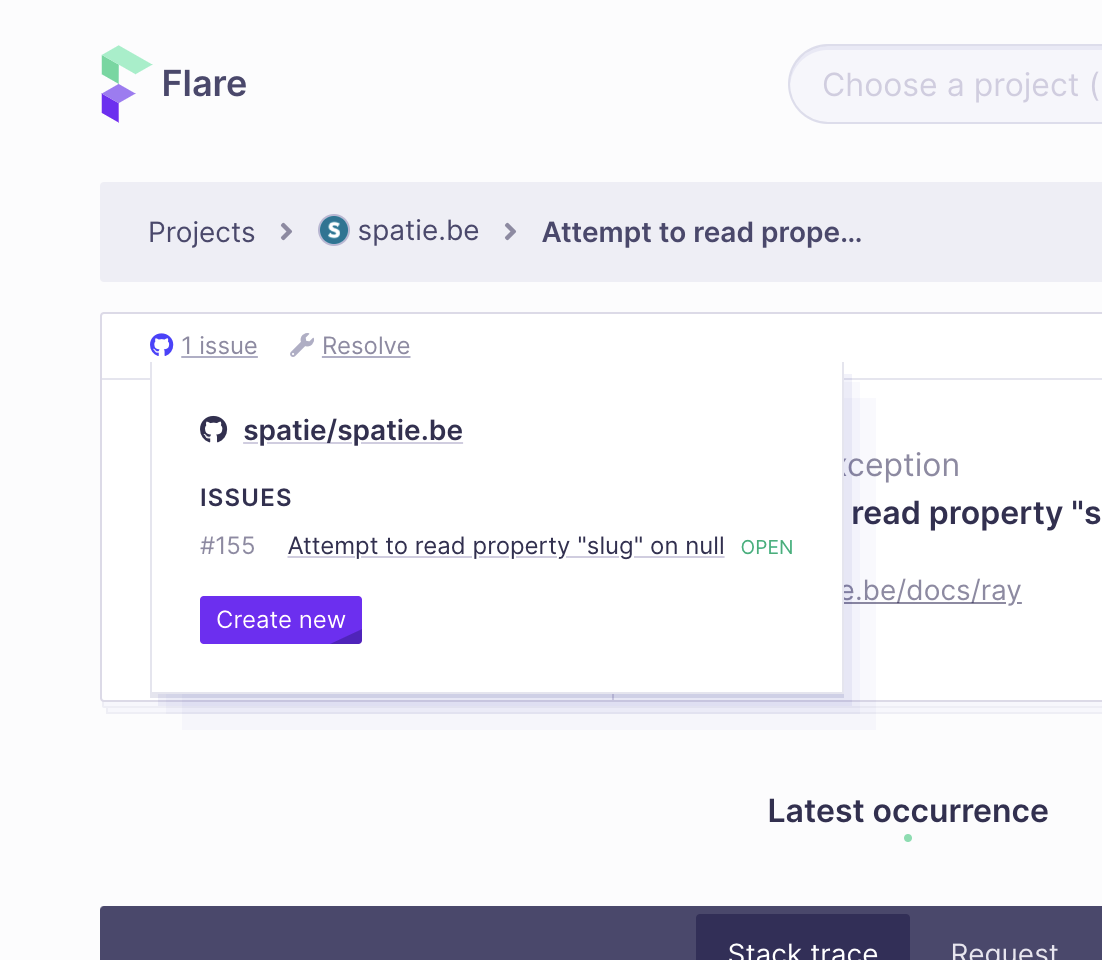Click the wrench icon beside Resolve

pos(302,345)
